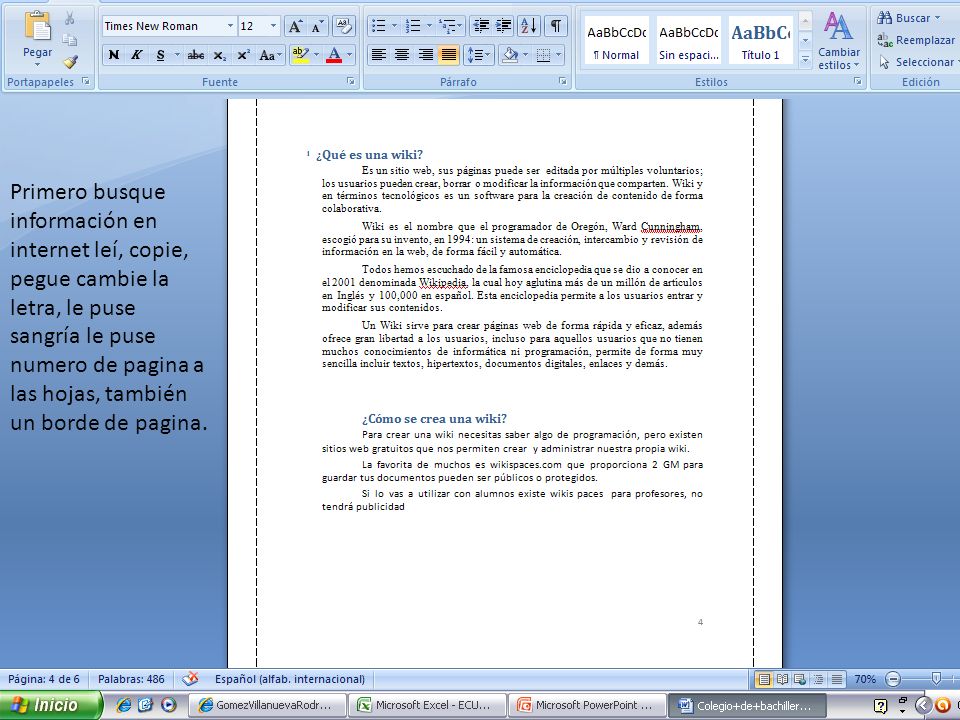Apply the Título 1 style
The height and width of the screenshot is (720, 960).
pos(760,40)
